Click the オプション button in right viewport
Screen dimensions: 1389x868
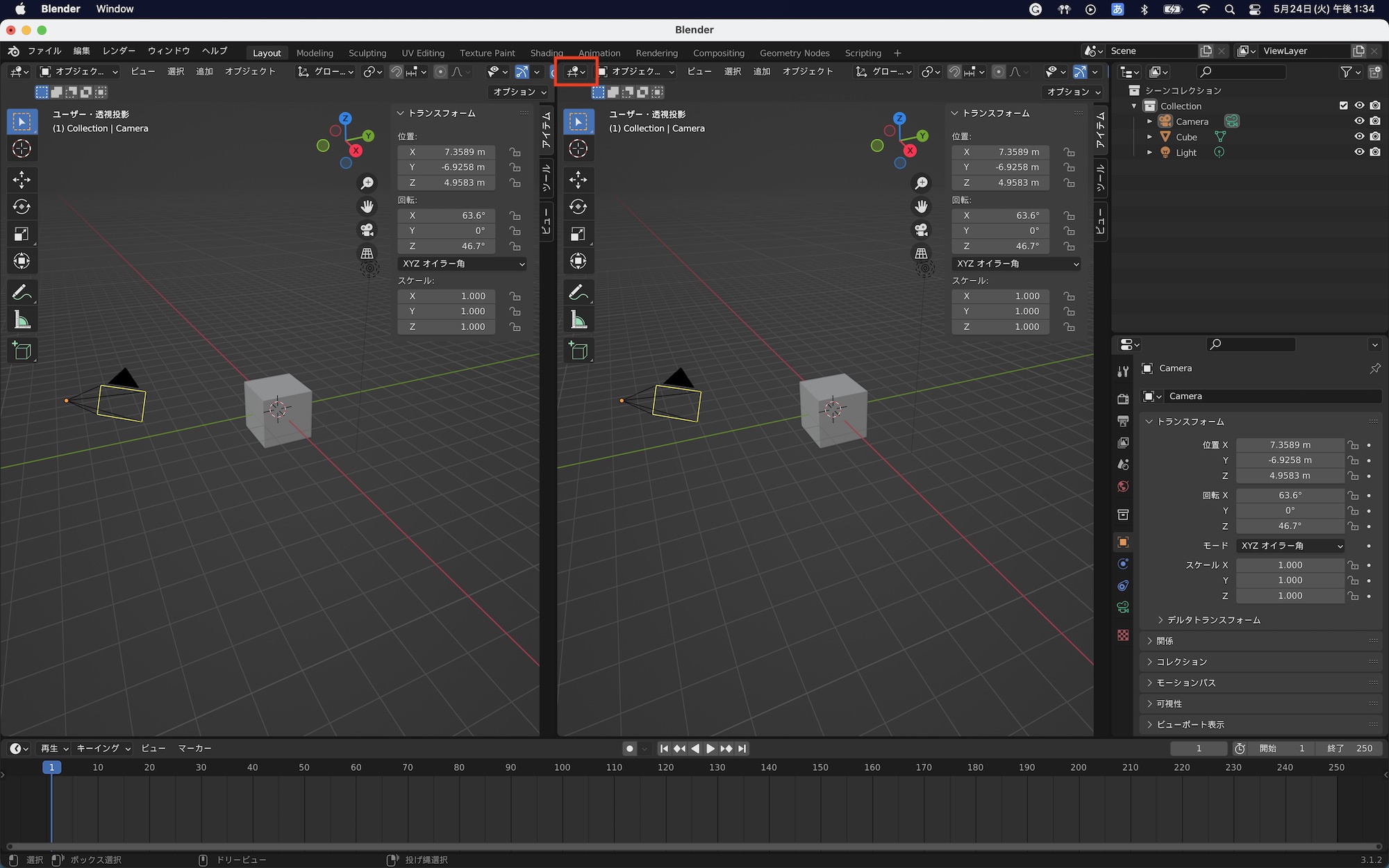pyautogui.click(x=1074, y=92)
